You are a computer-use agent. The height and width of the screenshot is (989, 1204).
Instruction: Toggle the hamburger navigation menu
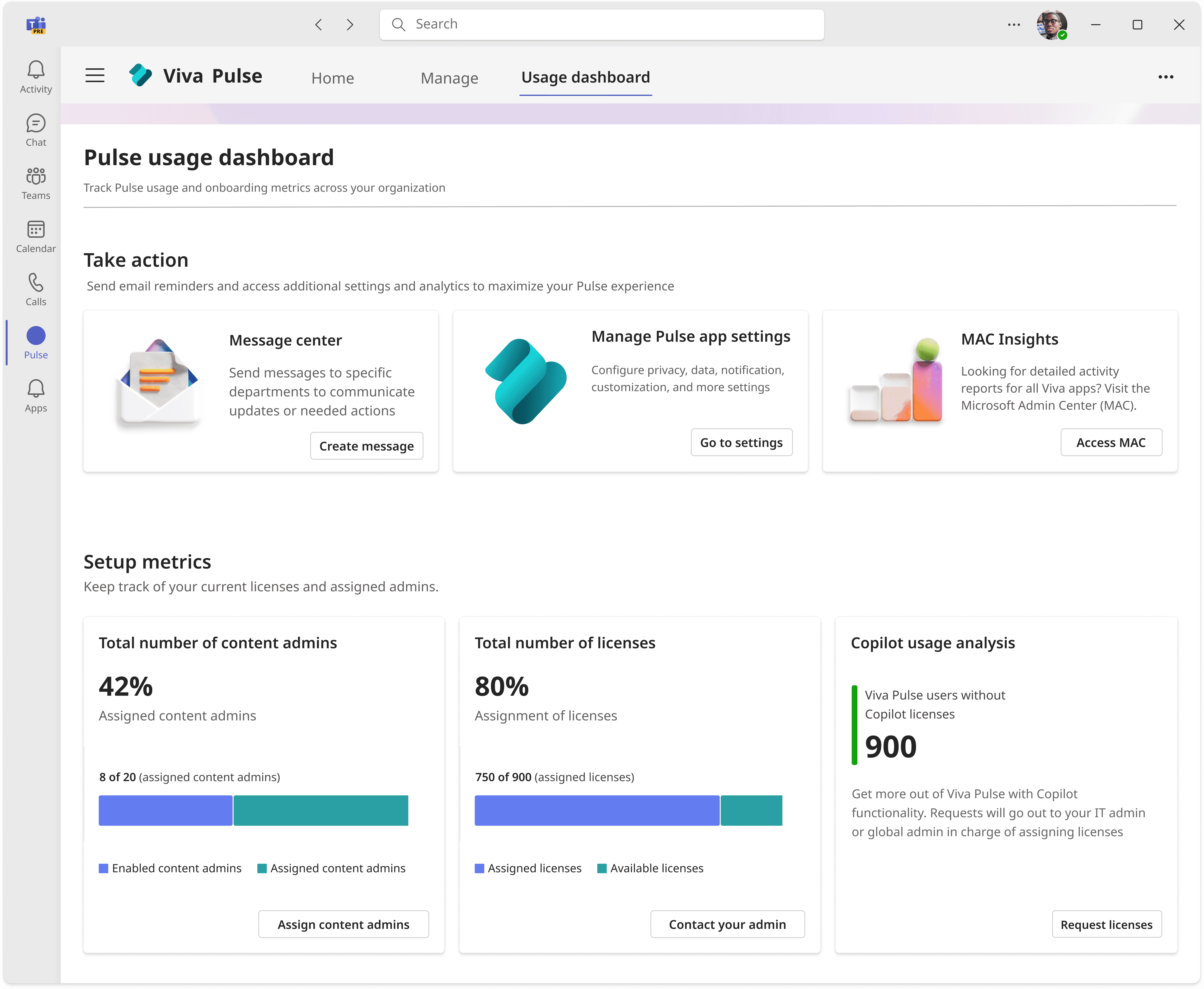click(94, 76)
